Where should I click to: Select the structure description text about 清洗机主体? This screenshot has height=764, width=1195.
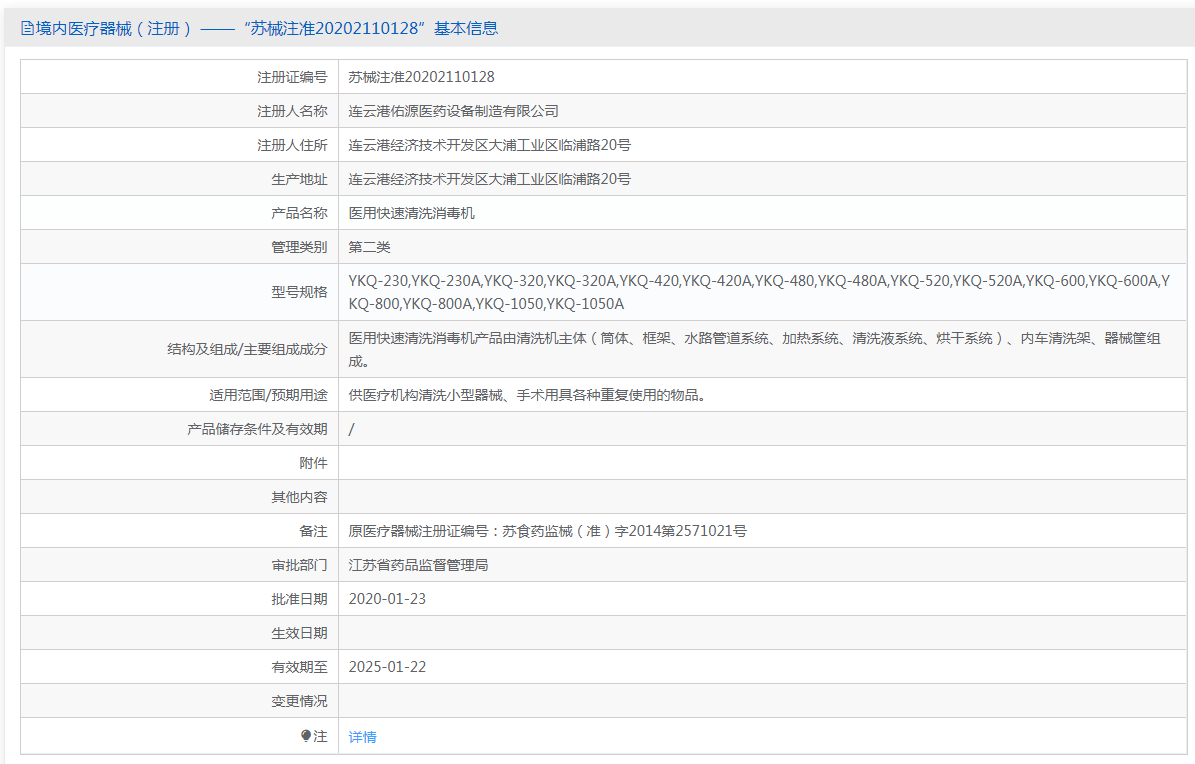click(754, 349)
